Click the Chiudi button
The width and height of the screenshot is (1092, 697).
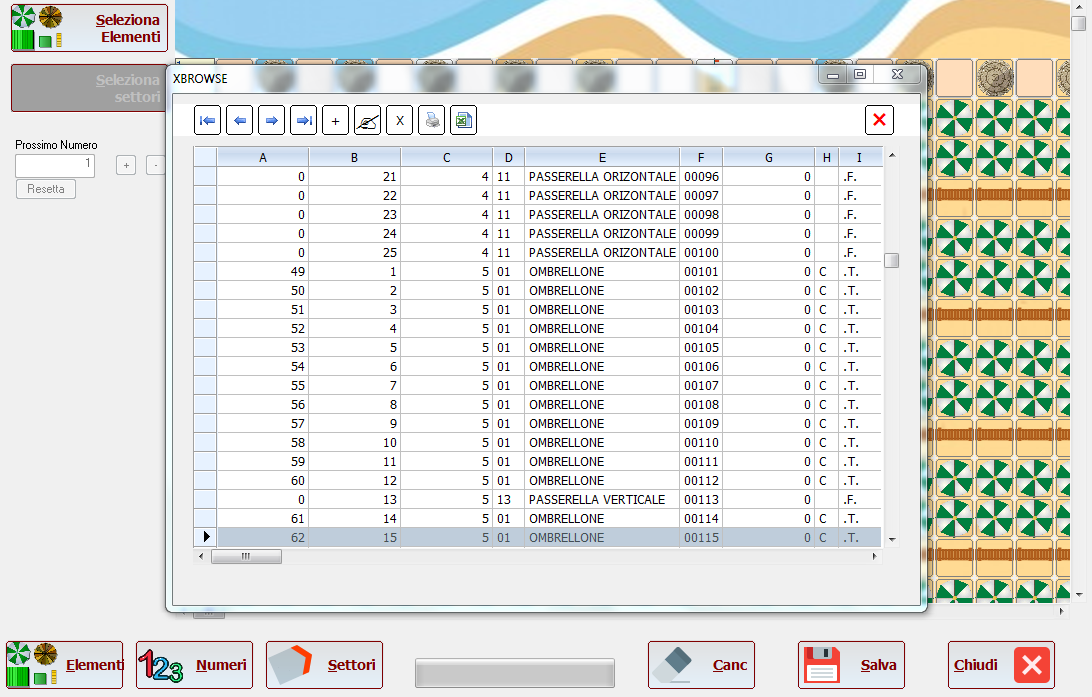pos(1001,665)
